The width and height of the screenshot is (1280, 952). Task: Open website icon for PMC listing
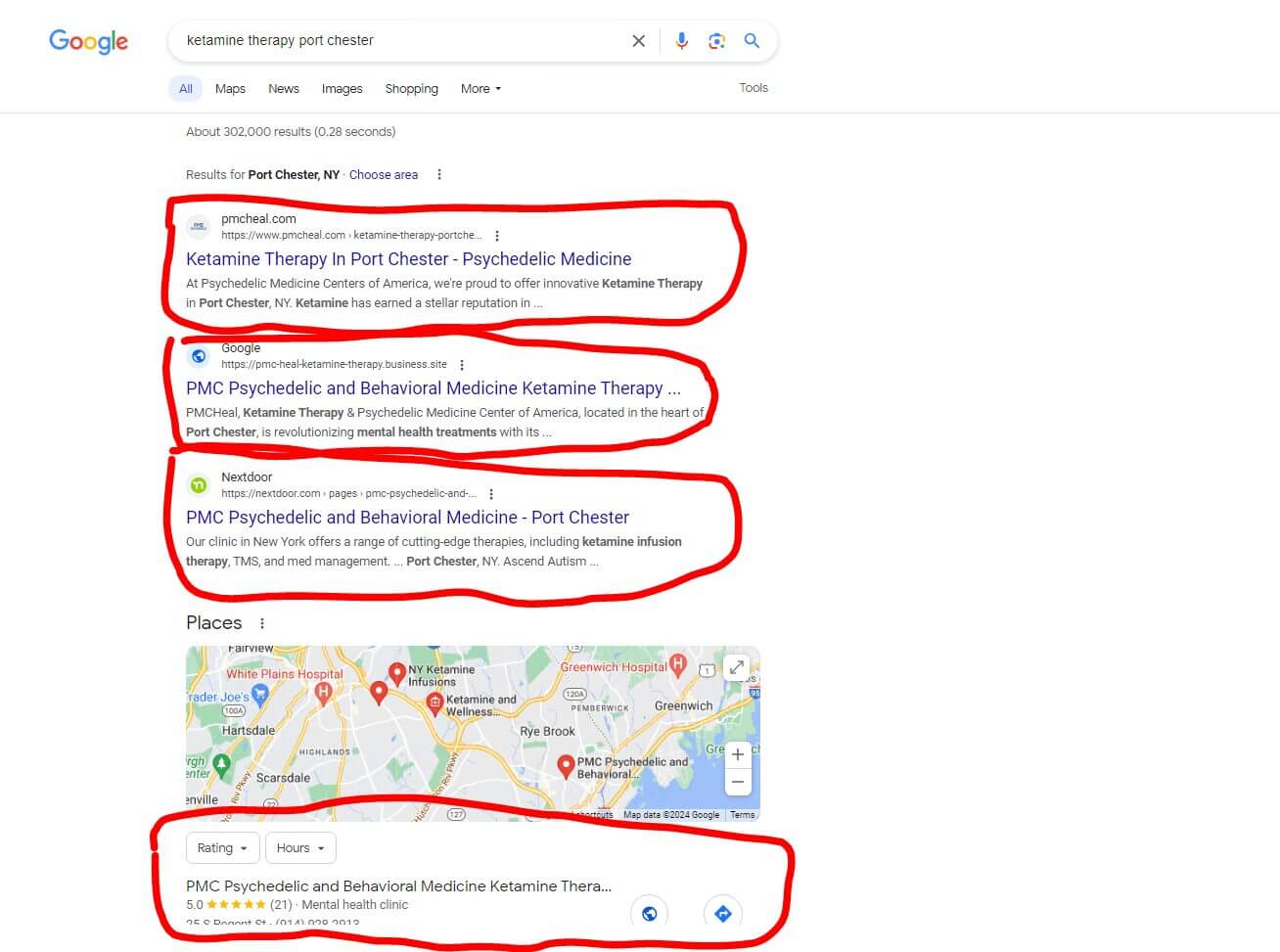pyautogui.click(x=649, y=913)
